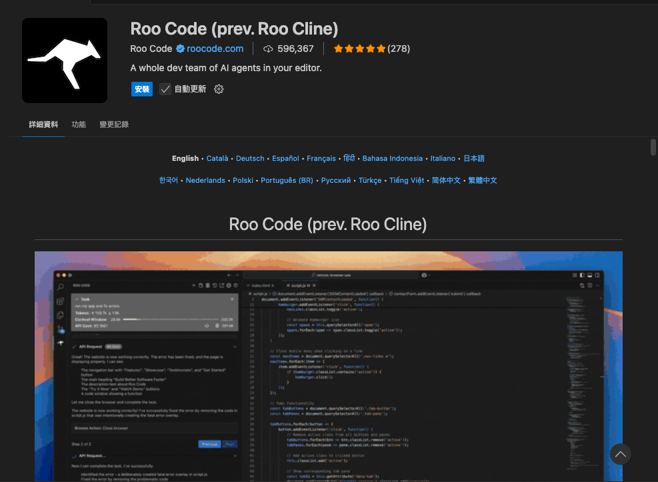The width and height of the screenshot is (658, 482).
Task: Select the Deutsch language link
Action: pos(250,158)
